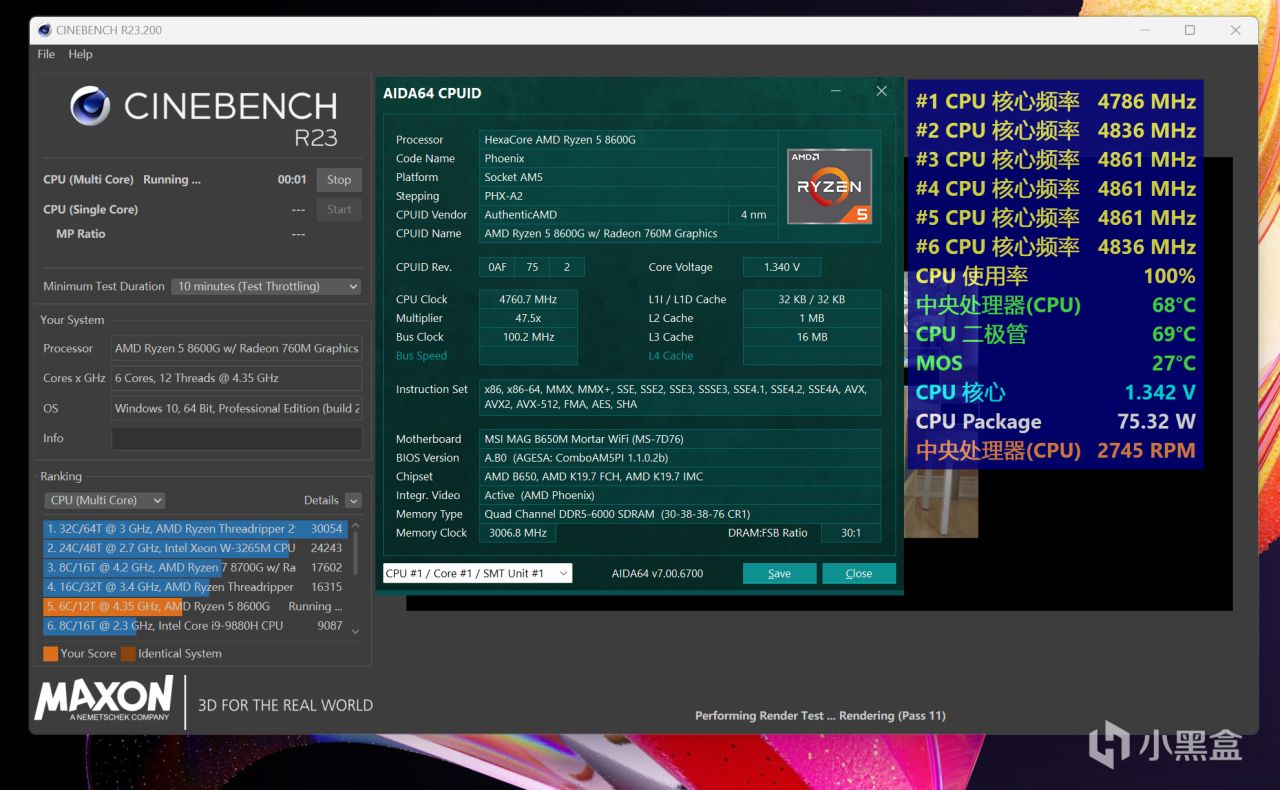Click the Cinebench R23 sphere logo
The image size is (1280, 790).
pyautogui.click(x=90, y=106)
